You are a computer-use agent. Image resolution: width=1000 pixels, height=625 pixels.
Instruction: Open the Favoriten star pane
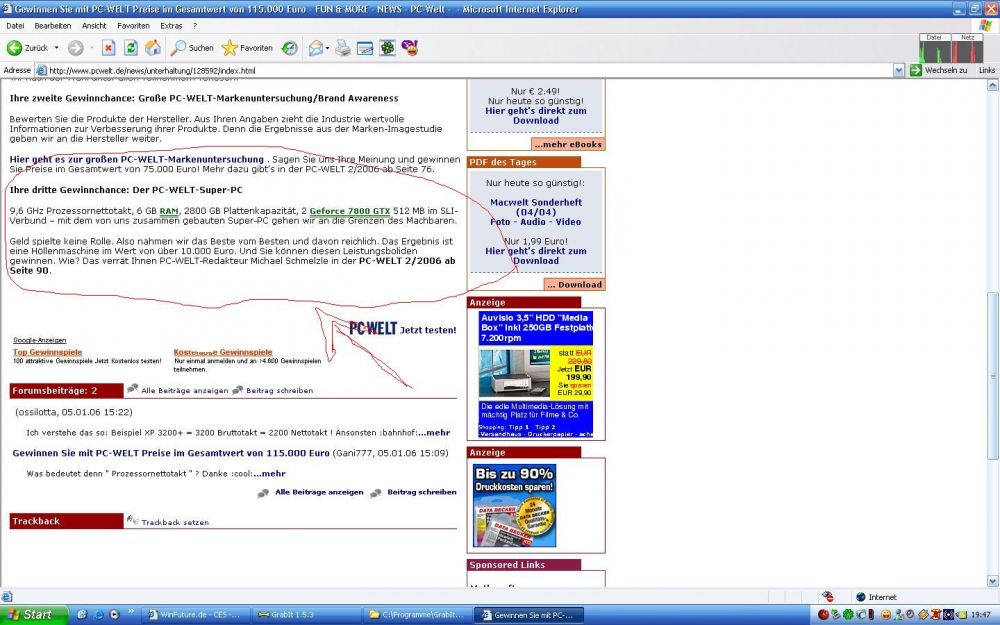[x=247, y=48]
